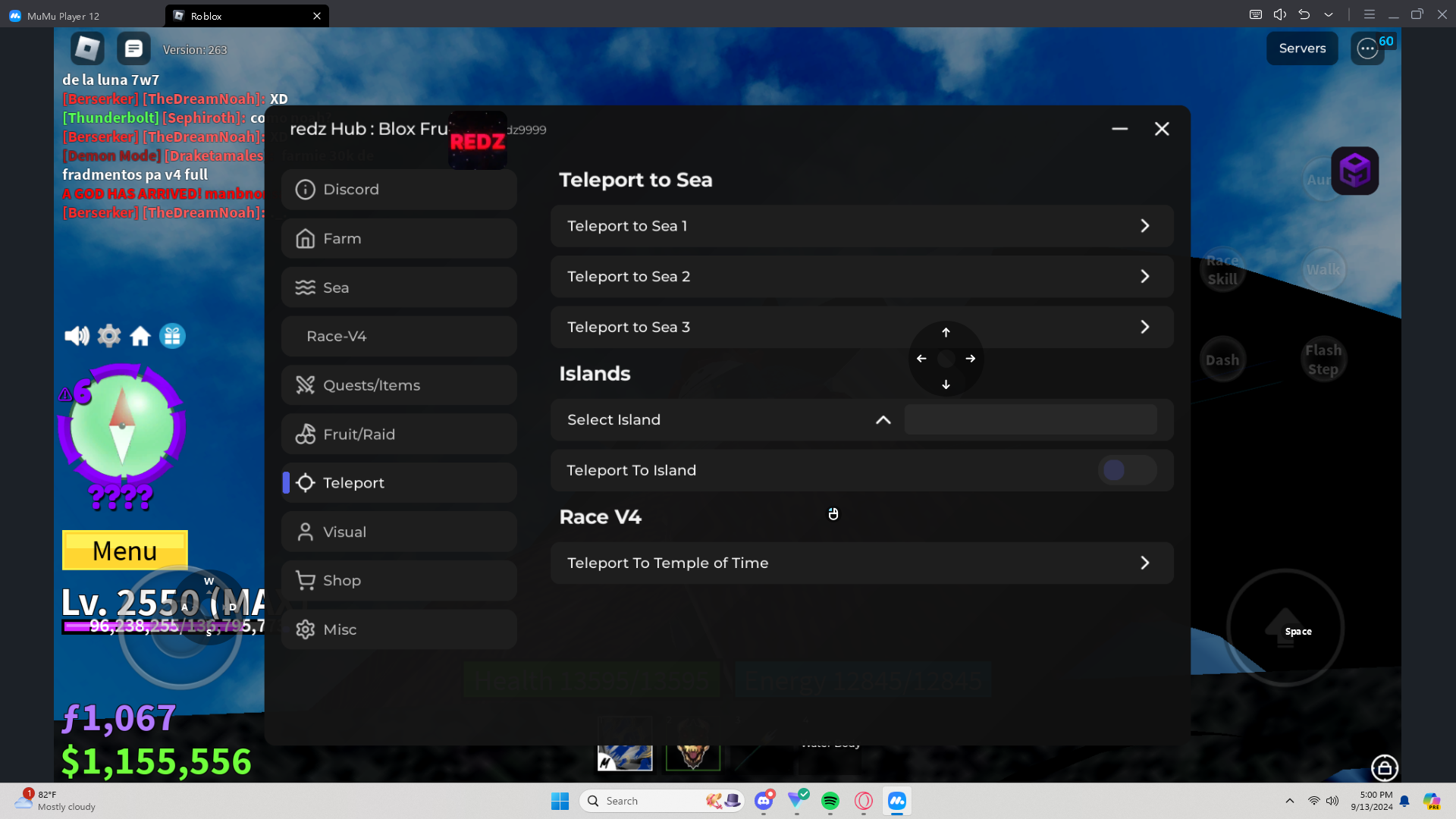
Task: Click the compass on the left
Action: pos(122,425)
